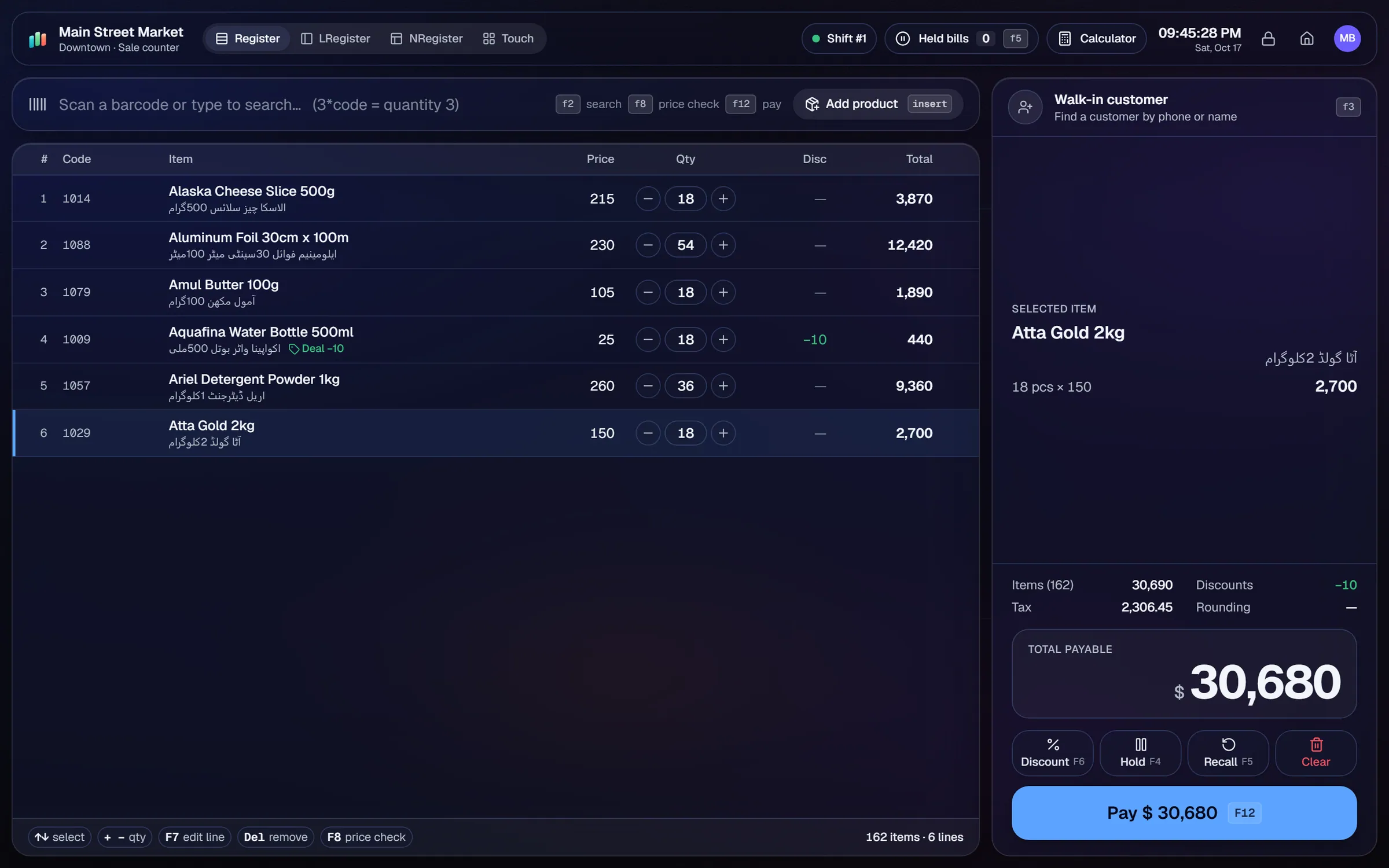This screenshot has width=1389, height=868.
Task: Click the add customer icon
Action: (x=1025, y=107)
